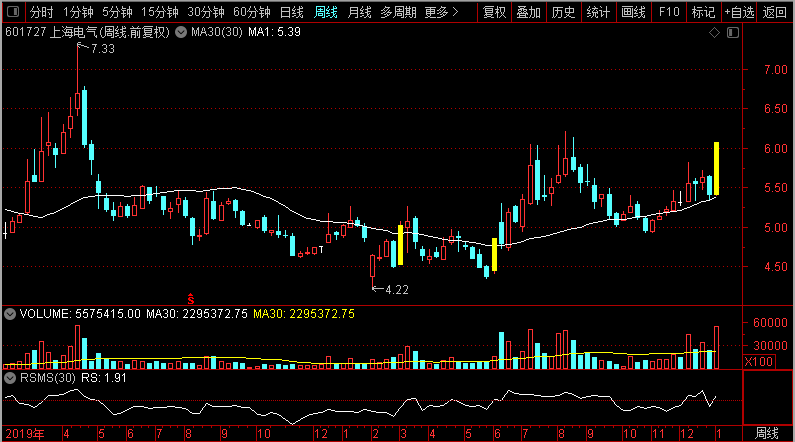Toggle 标记 stock marking
Viewport: 795px width, 442px height.
(x=703, y=13)
